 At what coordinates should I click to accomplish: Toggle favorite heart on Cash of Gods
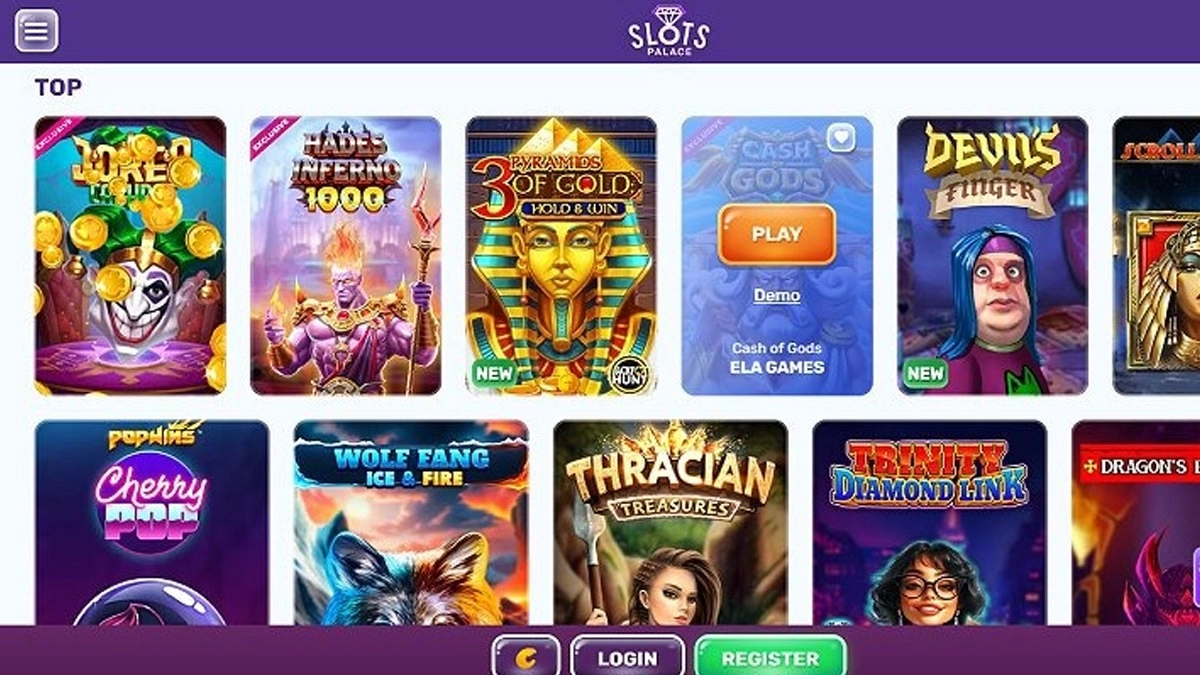tap(841, 139)
